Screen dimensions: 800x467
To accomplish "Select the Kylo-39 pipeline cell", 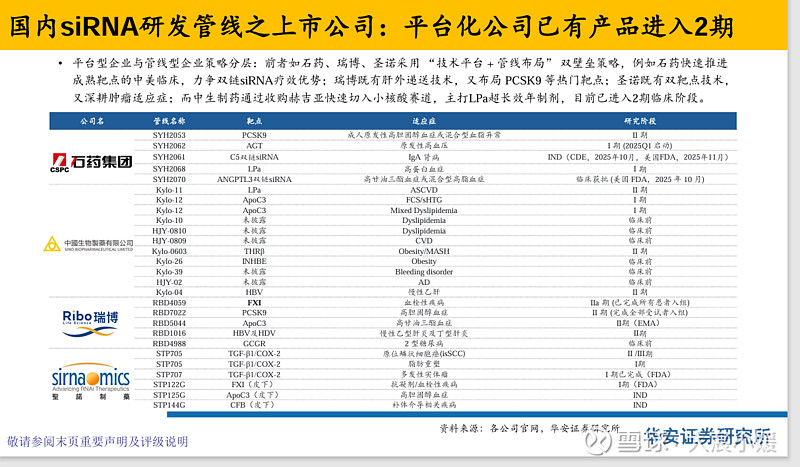I will [169, 272].
